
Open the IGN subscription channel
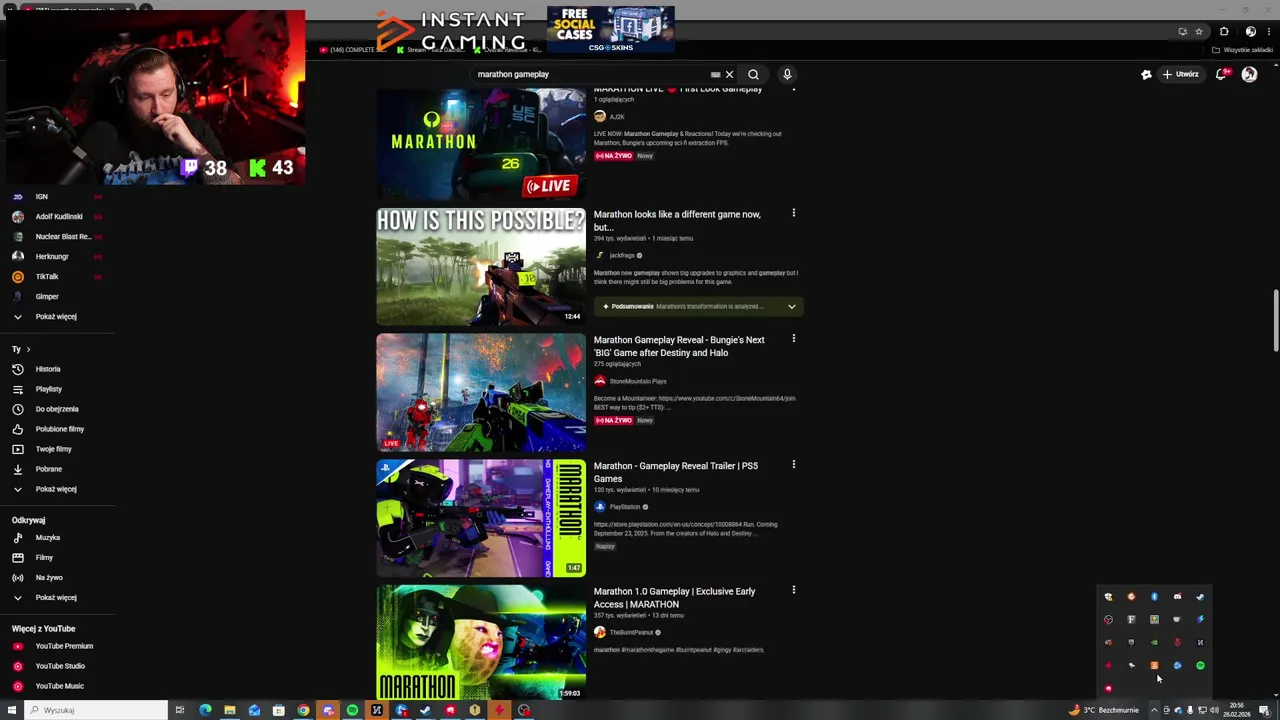[x=41, y=197]
